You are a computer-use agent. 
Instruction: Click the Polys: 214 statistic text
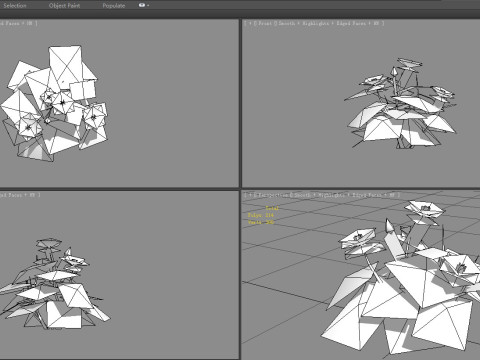pos(261,215)
